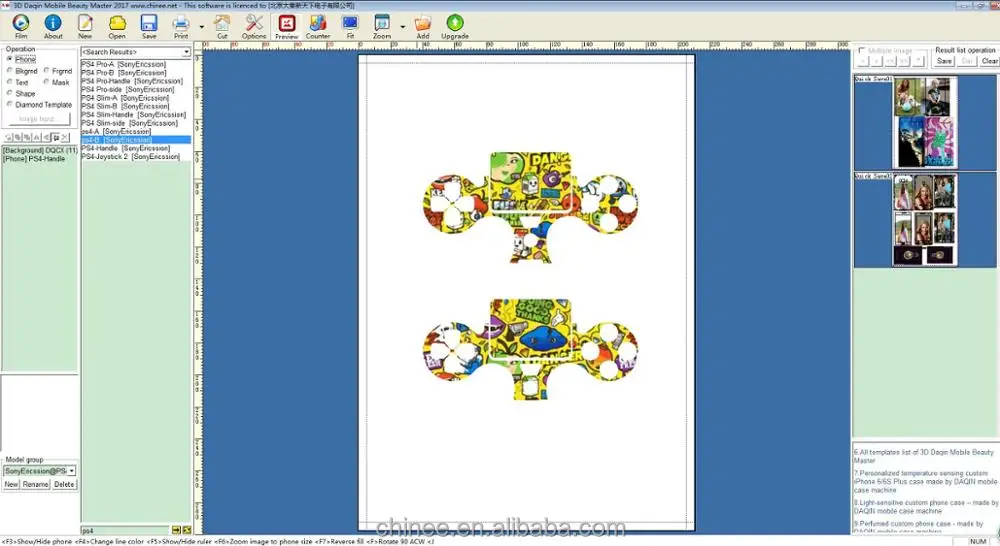1000x546 pixels.
Task: Select the [Background] DQCX layer
Action: coord(40,151)
